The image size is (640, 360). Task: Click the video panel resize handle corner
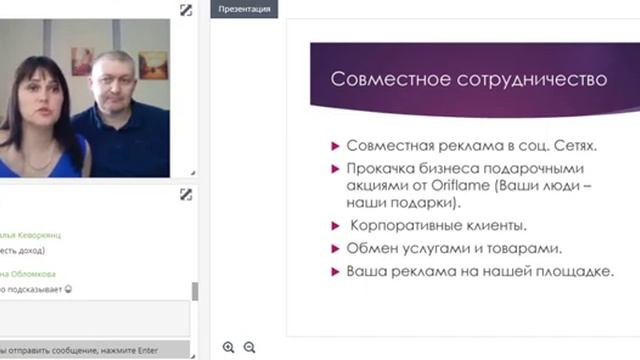pos(193,173)
